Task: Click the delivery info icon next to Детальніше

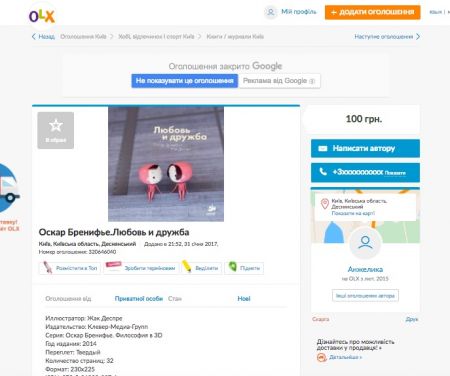Action: [321, 357]
